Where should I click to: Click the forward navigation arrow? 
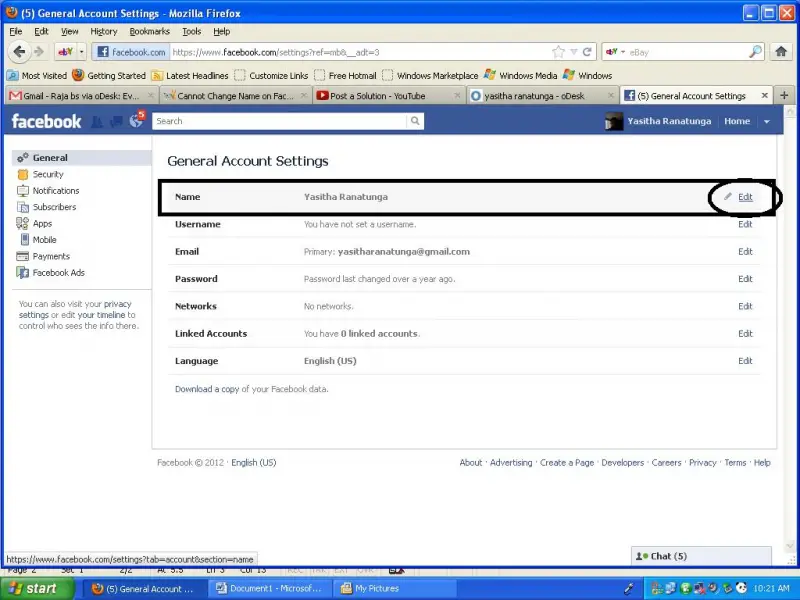pos(39,52)
